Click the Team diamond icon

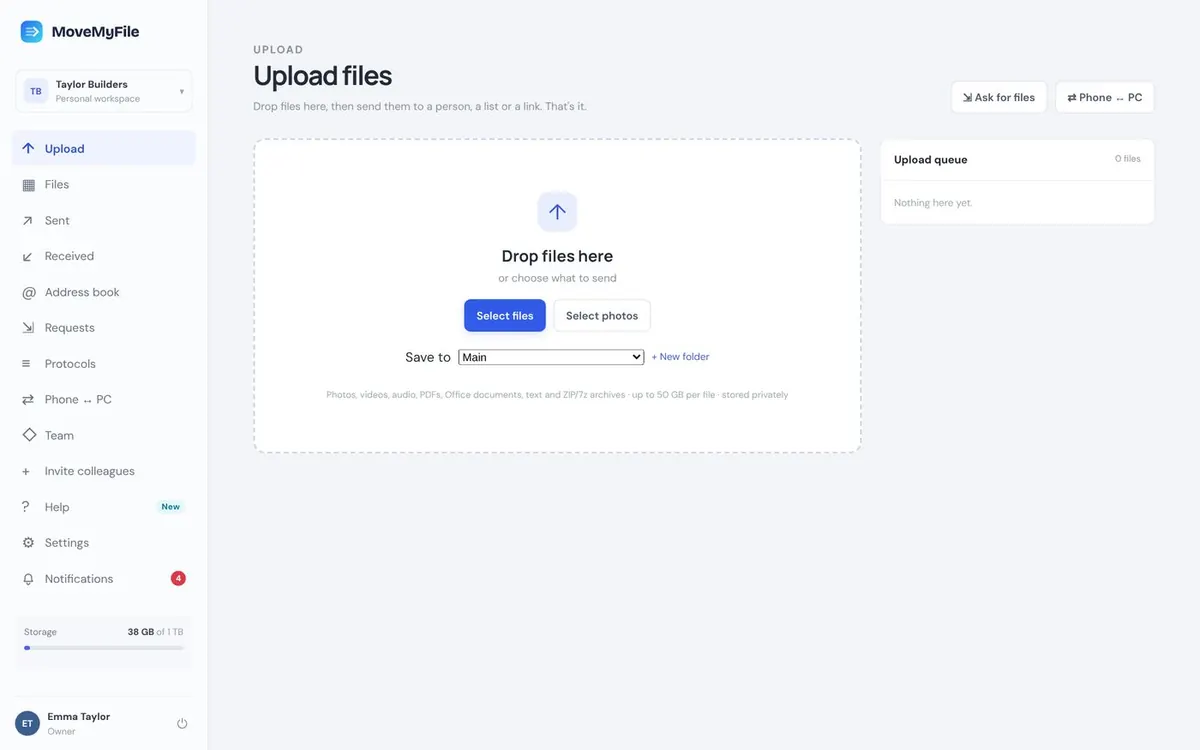tap(28, 436)
